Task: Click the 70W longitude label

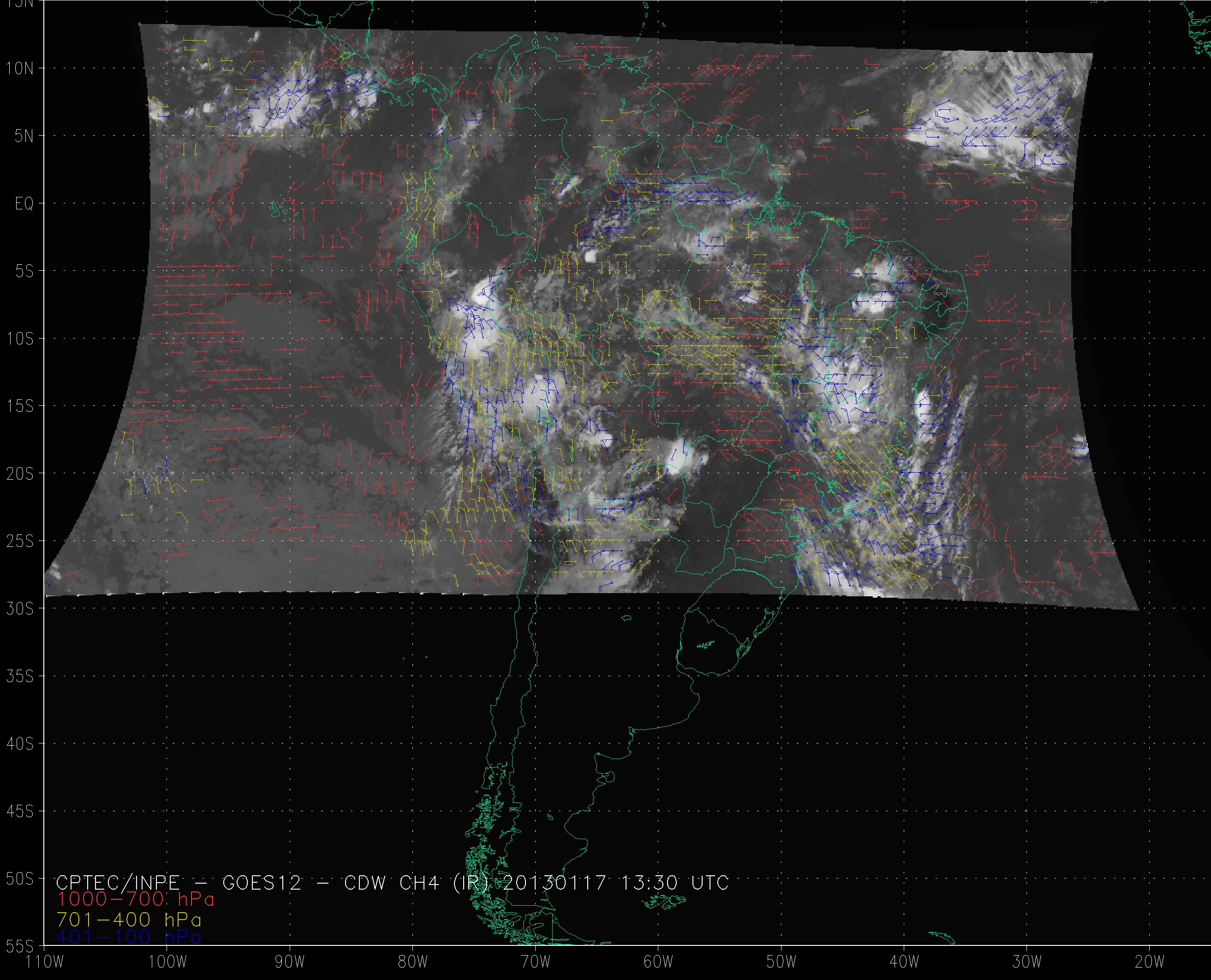Action: point(535,962)
